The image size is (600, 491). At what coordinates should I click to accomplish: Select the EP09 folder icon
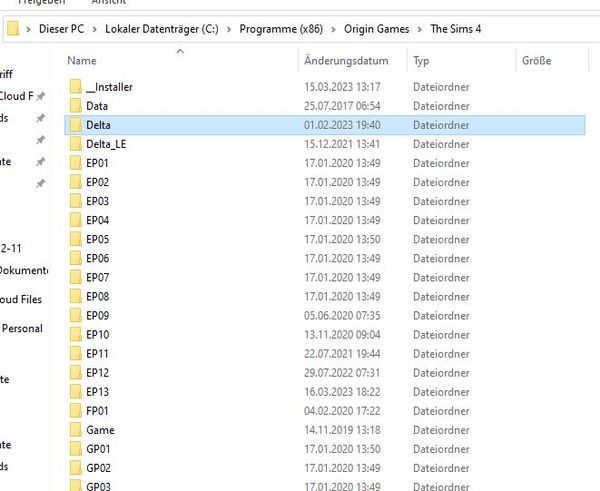pyautogui.click(x=76, y=316)
